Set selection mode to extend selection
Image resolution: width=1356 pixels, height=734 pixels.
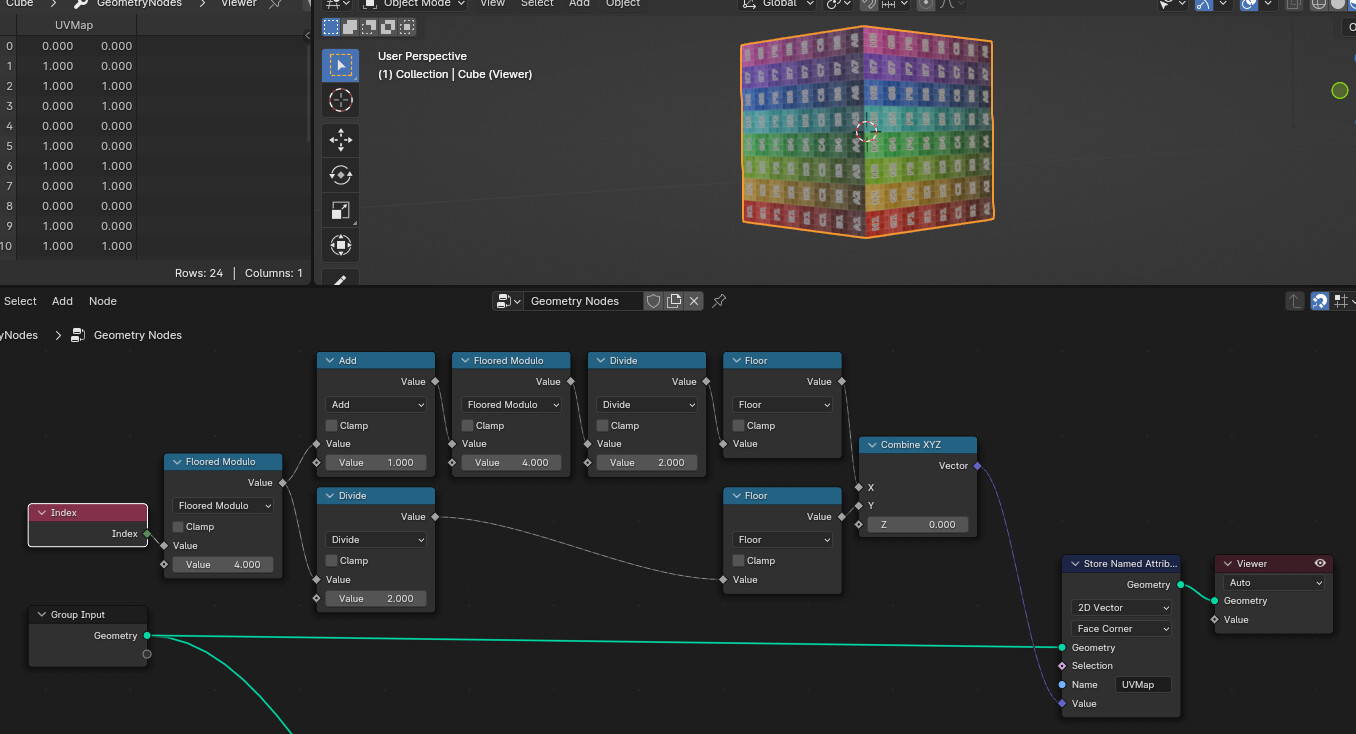point(350,27)
